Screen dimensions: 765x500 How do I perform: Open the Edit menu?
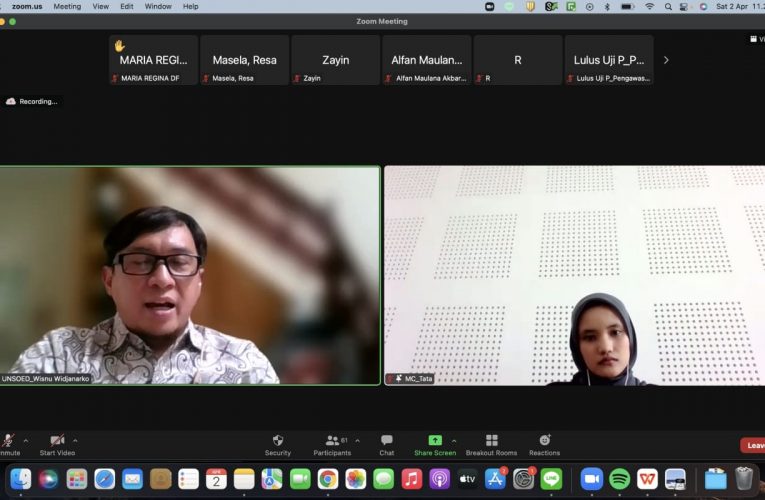[127, 6]
